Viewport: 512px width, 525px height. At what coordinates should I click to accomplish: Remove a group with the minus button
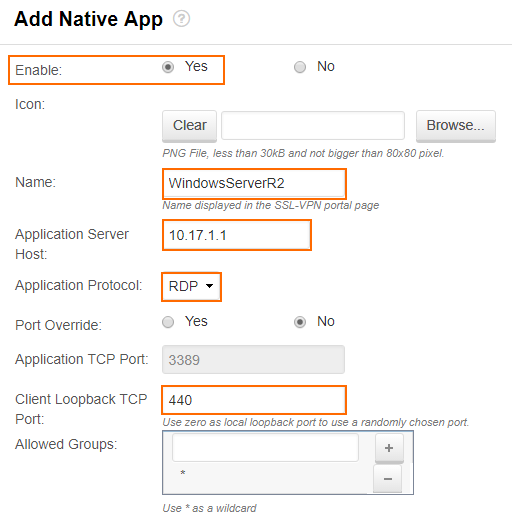pos(388,479)
